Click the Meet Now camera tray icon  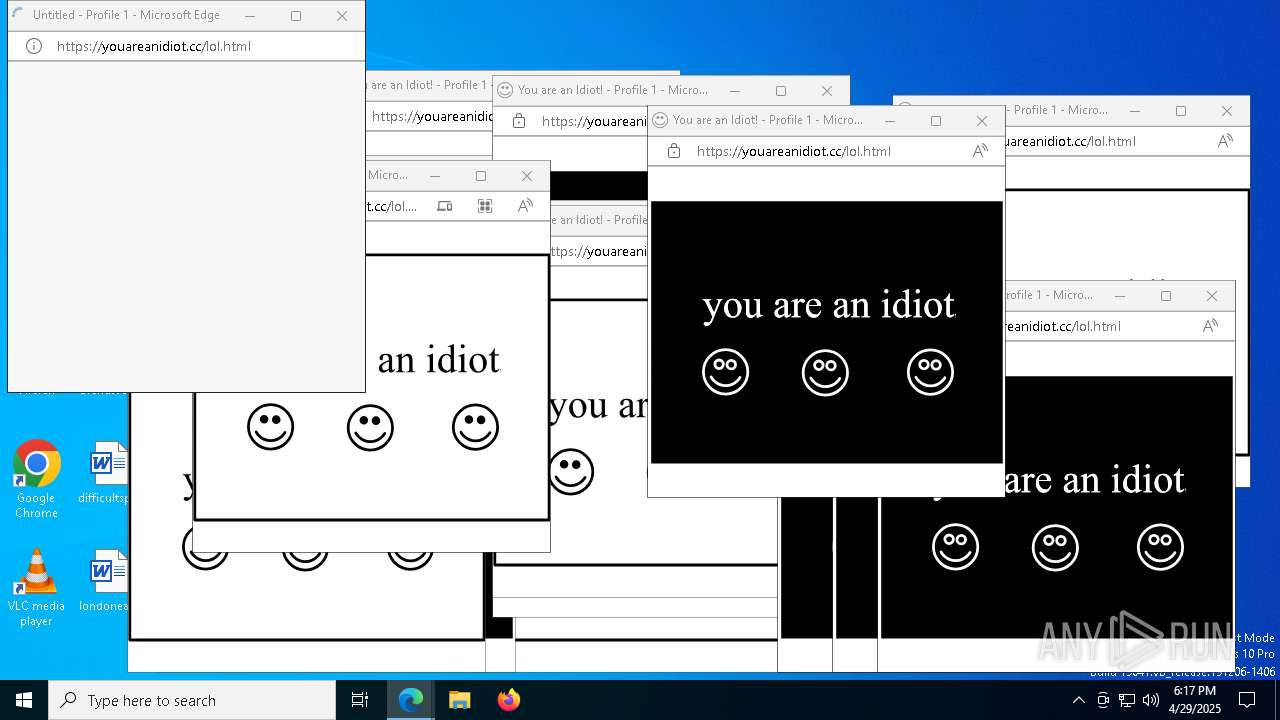coord(1103,700)
